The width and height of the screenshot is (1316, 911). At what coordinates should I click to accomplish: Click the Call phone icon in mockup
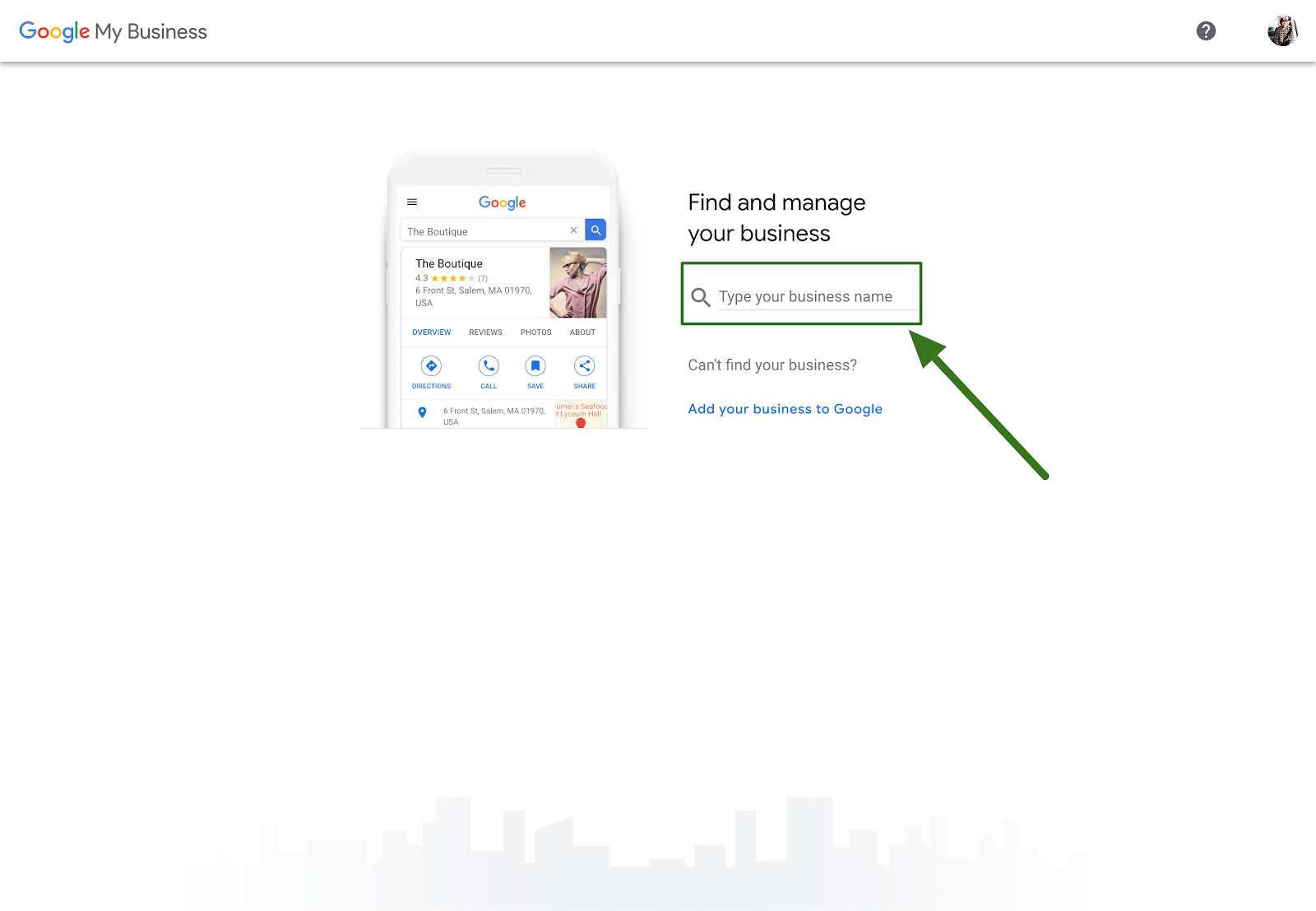point(489,366)
